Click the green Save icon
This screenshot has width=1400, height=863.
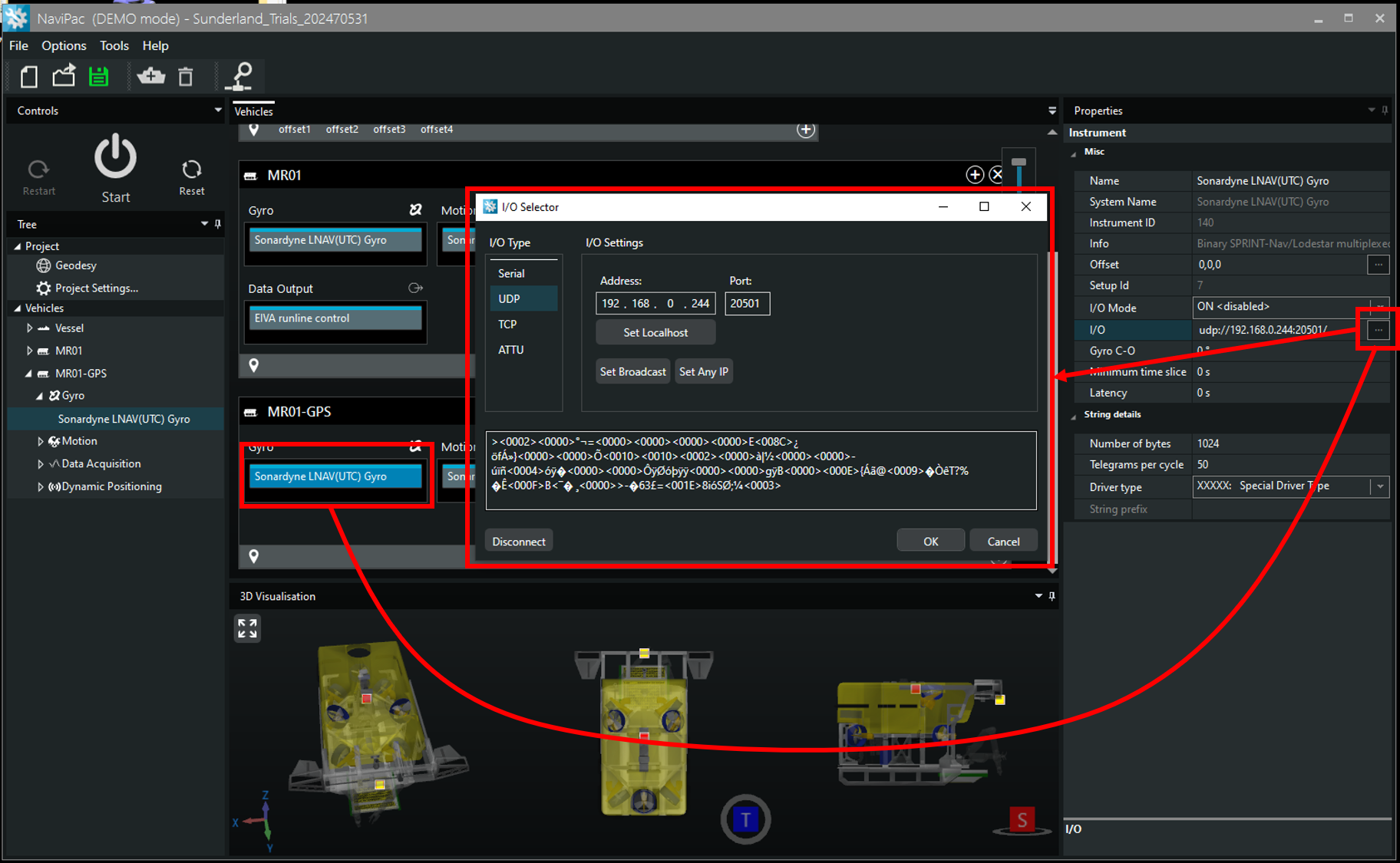click(x=99, y=77)
